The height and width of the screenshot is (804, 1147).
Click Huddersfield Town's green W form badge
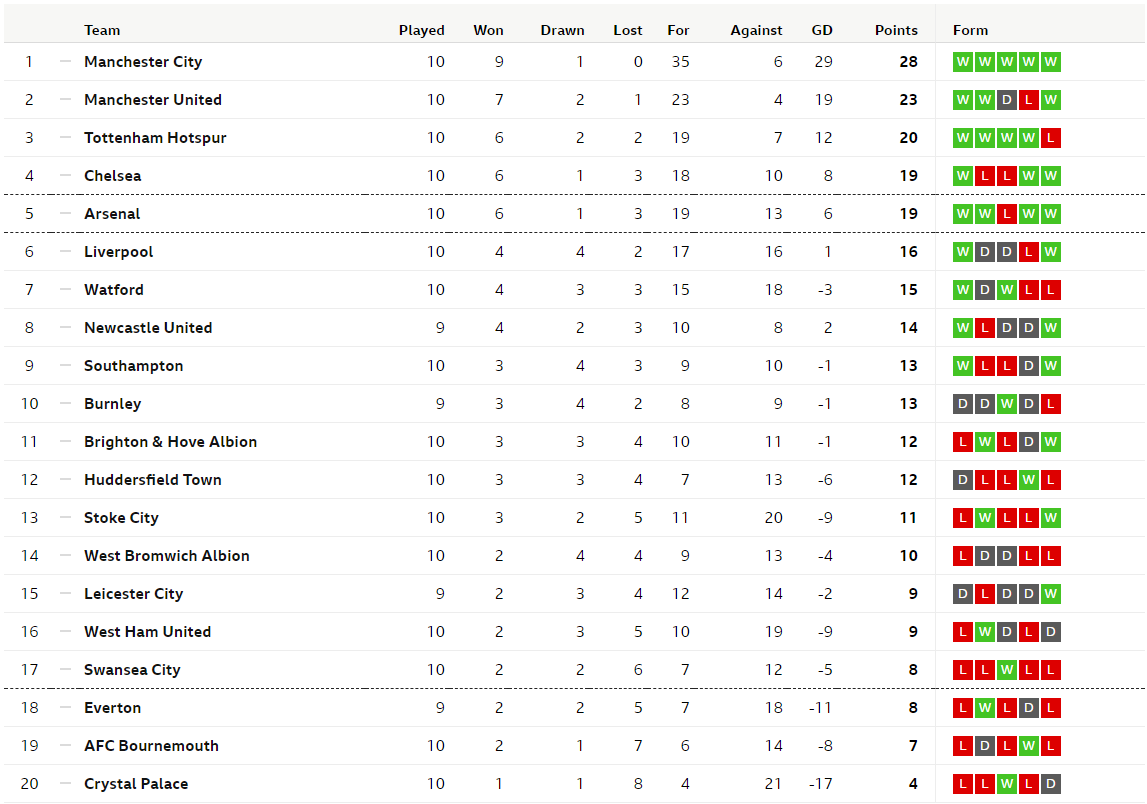[1028, 480]
